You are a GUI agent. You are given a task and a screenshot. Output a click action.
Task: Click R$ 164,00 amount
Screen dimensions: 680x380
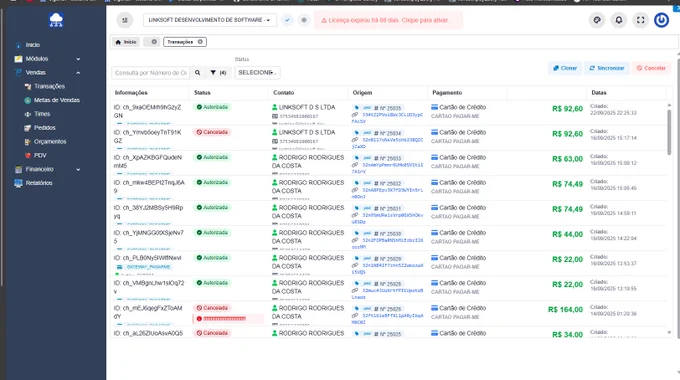tap(565, 310)
